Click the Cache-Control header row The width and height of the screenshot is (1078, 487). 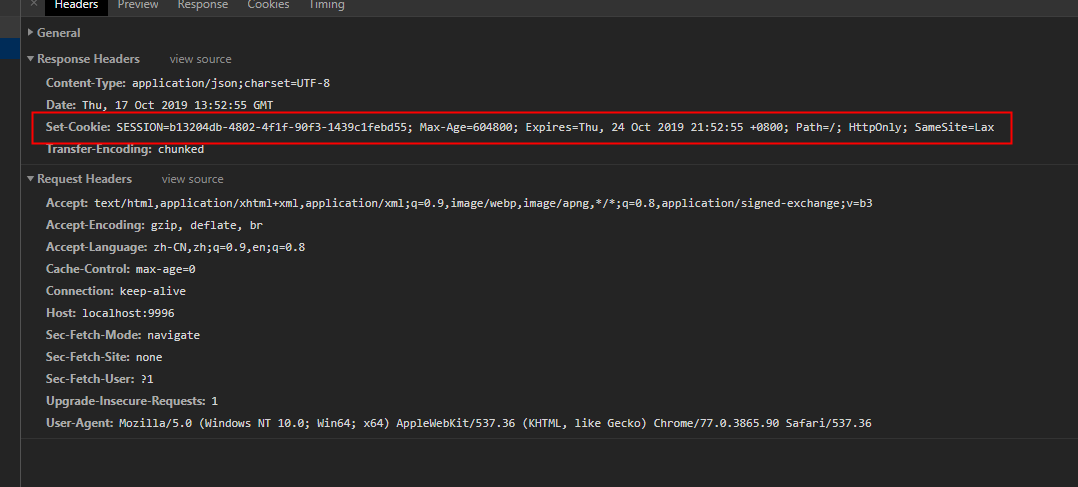click(120, 269)
